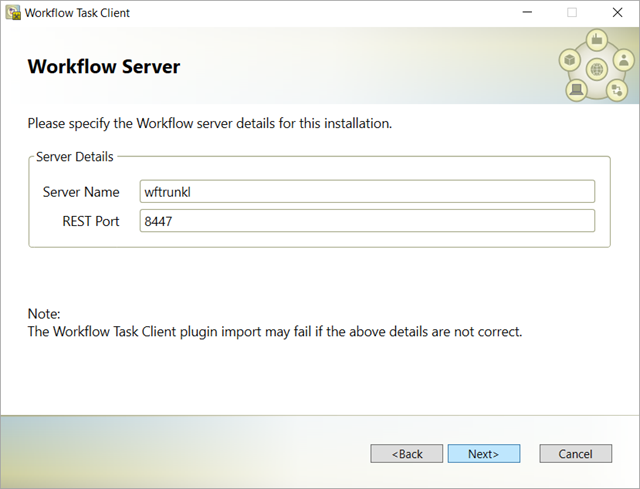The image size is (640, 489).
Task: Click the globe icon at logo center
Action: (x=597, y=69)
